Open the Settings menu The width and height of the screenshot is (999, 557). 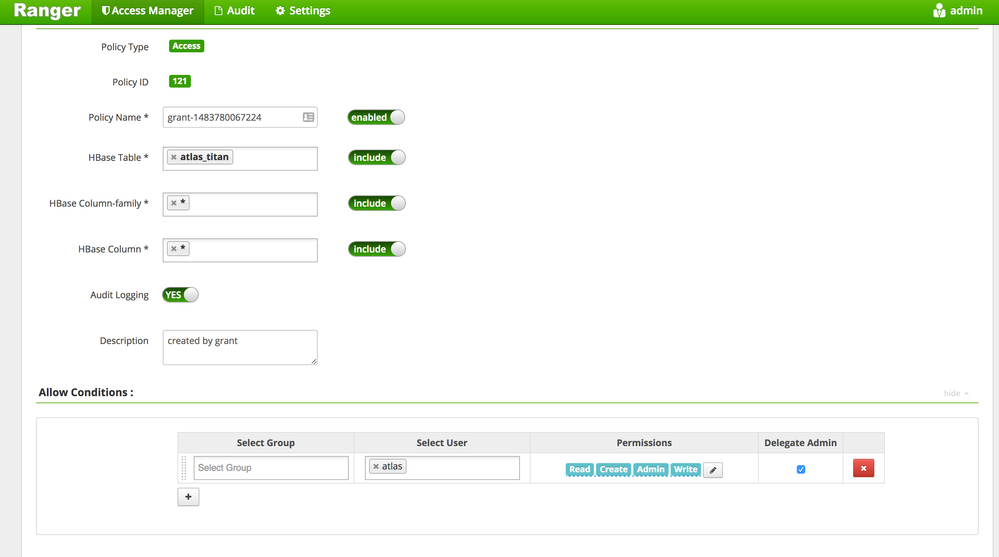(303, 11)
